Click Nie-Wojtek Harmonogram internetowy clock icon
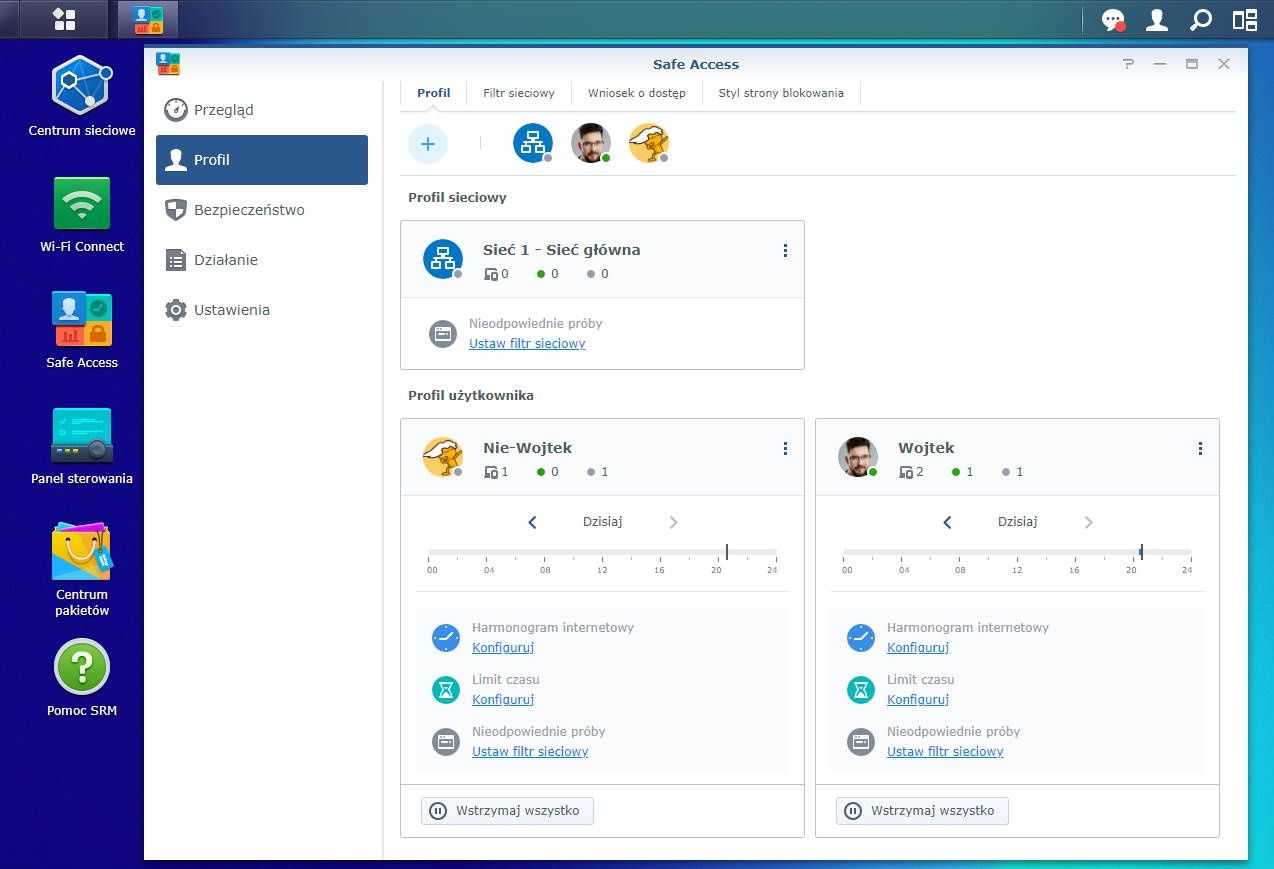This screenshot has width=1274, height=869. 445,637
